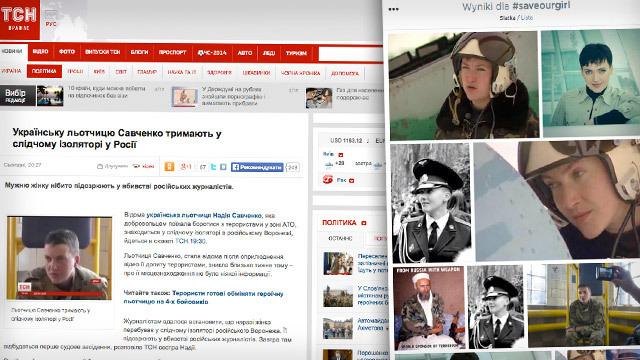
Task: Click the Вибір редакції label
Action: click(17, 96)
